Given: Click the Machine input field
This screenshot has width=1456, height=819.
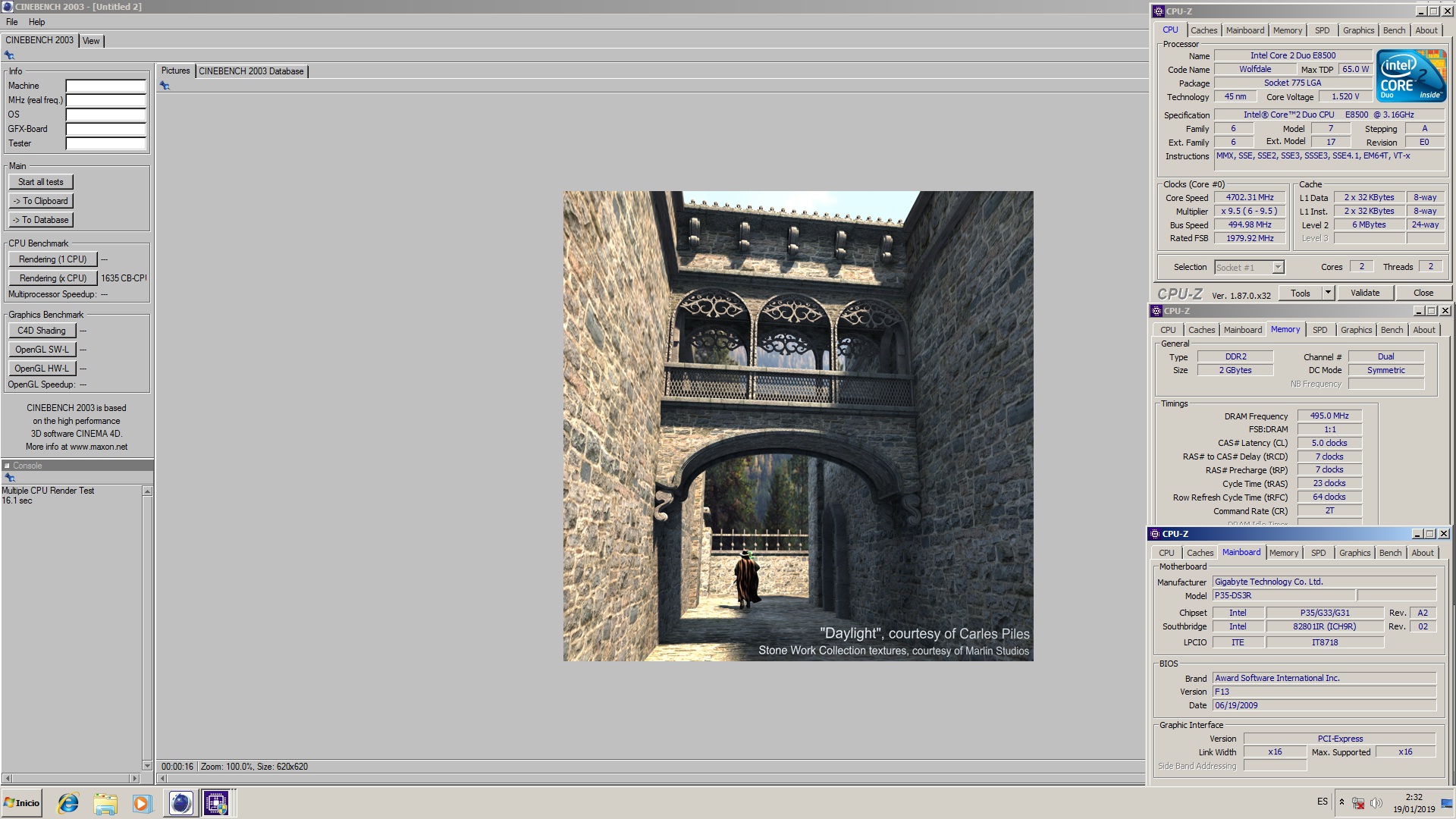Looking at the screenshot, I should pyautogui.click(x=105, y=86).
